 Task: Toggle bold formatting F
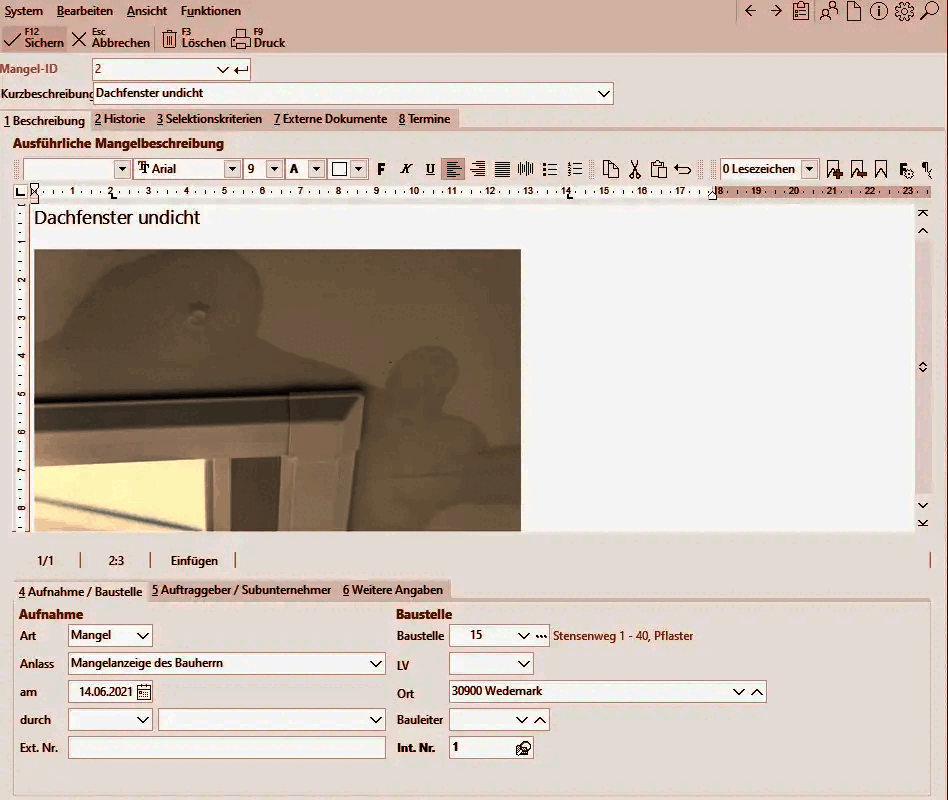pos(381,169)
